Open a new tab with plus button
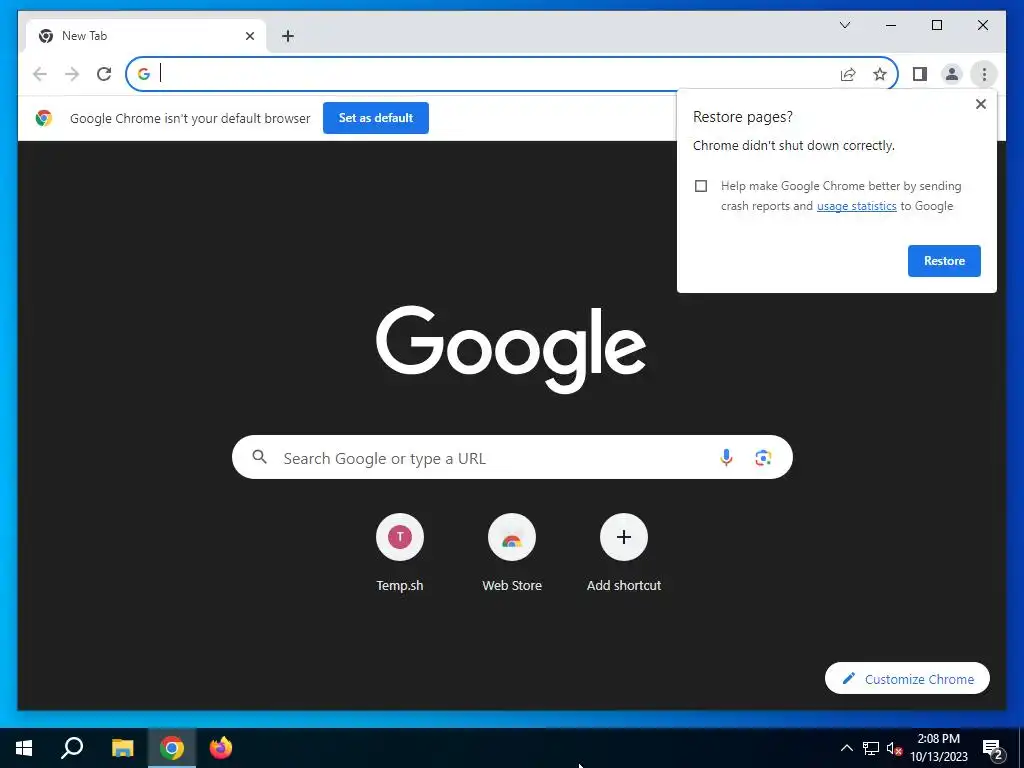 pos(287,36)
